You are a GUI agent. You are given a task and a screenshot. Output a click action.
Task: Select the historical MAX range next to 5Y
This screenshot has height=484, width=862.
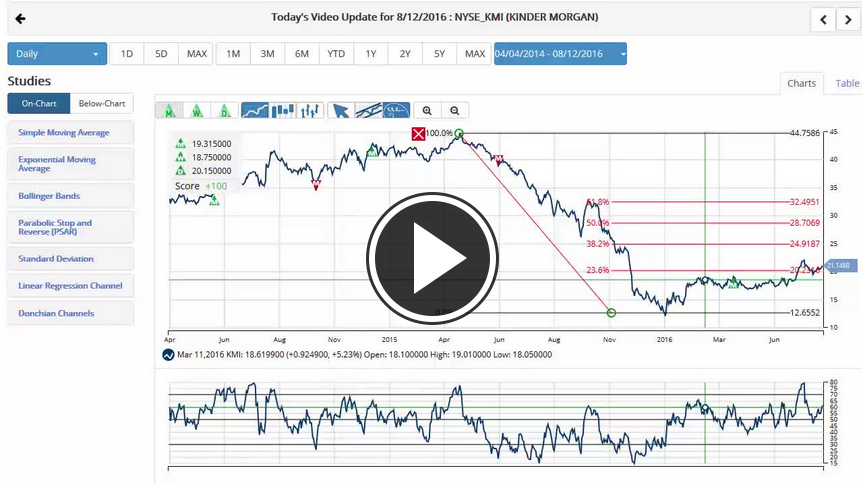click(474, 54)
